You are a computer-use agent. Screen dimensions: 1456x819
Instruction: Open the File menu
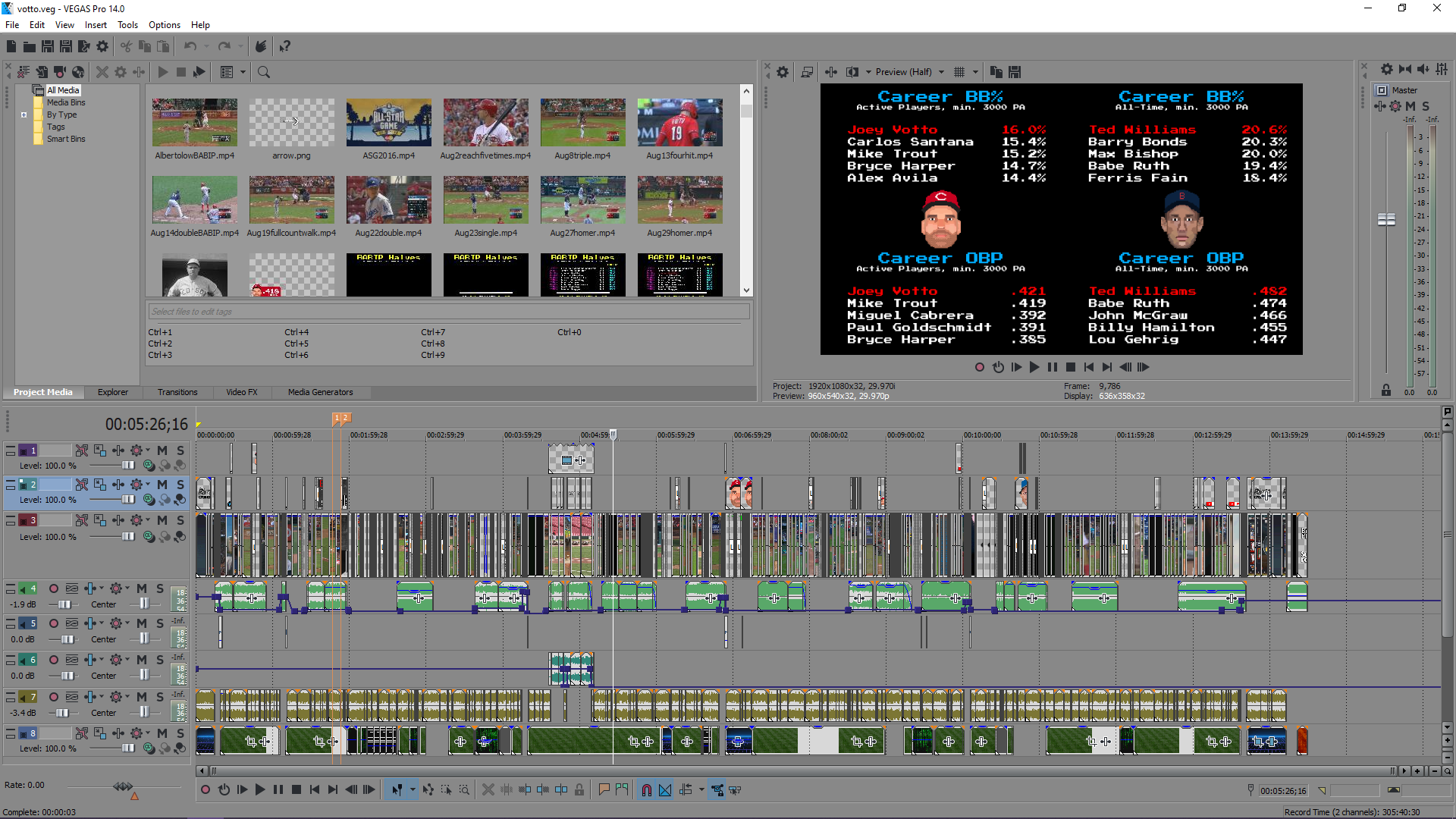click(x=12, y=25)
